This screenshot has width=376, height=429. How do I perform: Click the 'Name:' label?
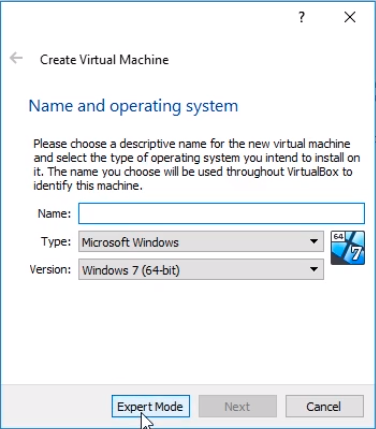click(x=55, y=213)
